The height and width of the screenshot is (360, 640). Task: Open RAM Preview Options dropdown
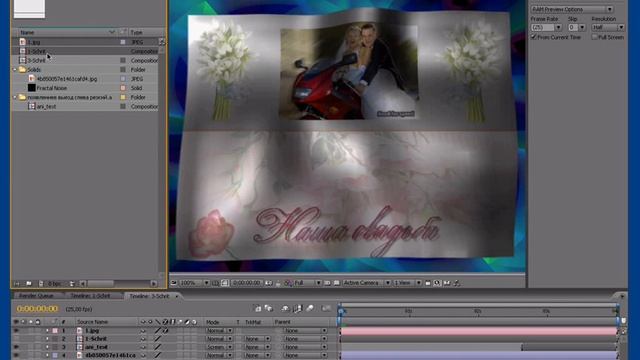click(571, 9)
